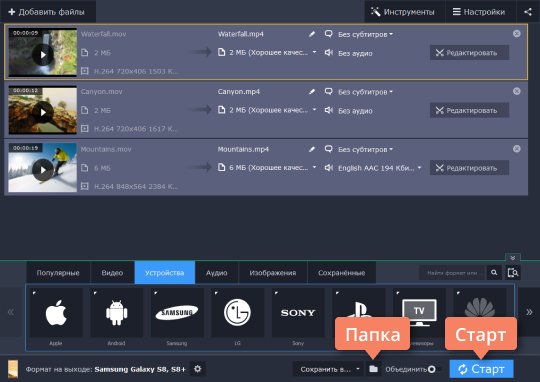The height and width of the screenshot is (382, 540).
Task: Click Редактировать for Mountains.mp4
Action: 469,168
